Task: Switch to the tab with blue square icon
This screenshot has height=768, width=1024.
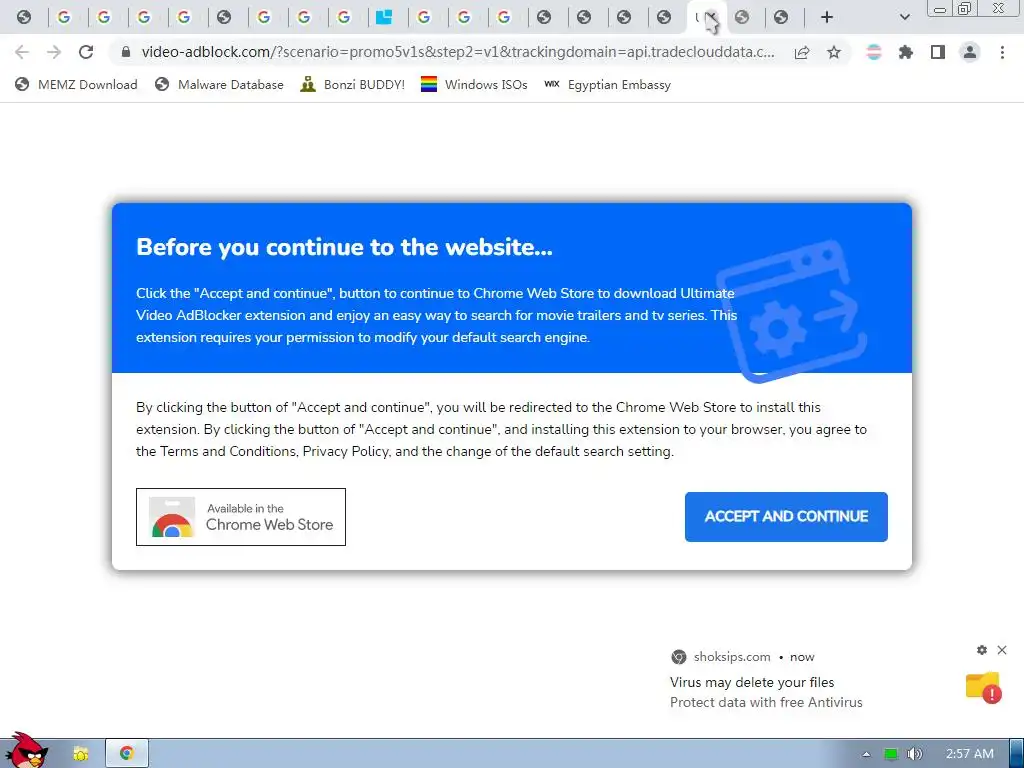Action: (x=384, y=17)
